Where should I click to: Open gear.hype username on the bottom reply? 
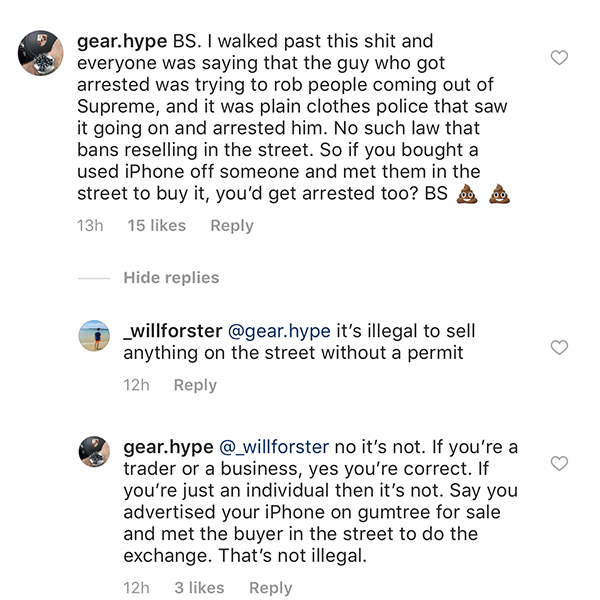click(168, 446)
